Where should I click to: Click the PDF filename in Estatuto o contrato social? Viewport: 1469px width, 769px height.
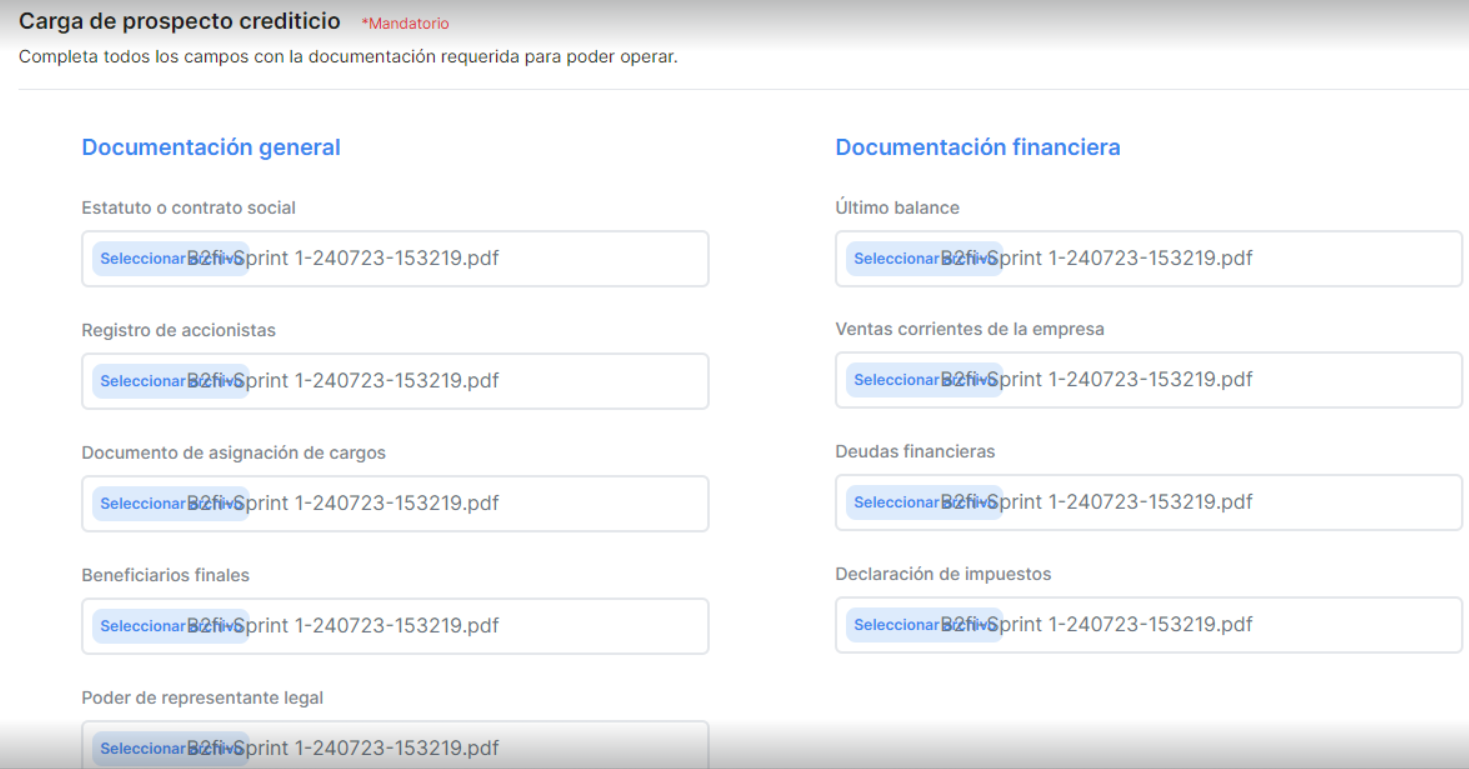click(370, 259)
